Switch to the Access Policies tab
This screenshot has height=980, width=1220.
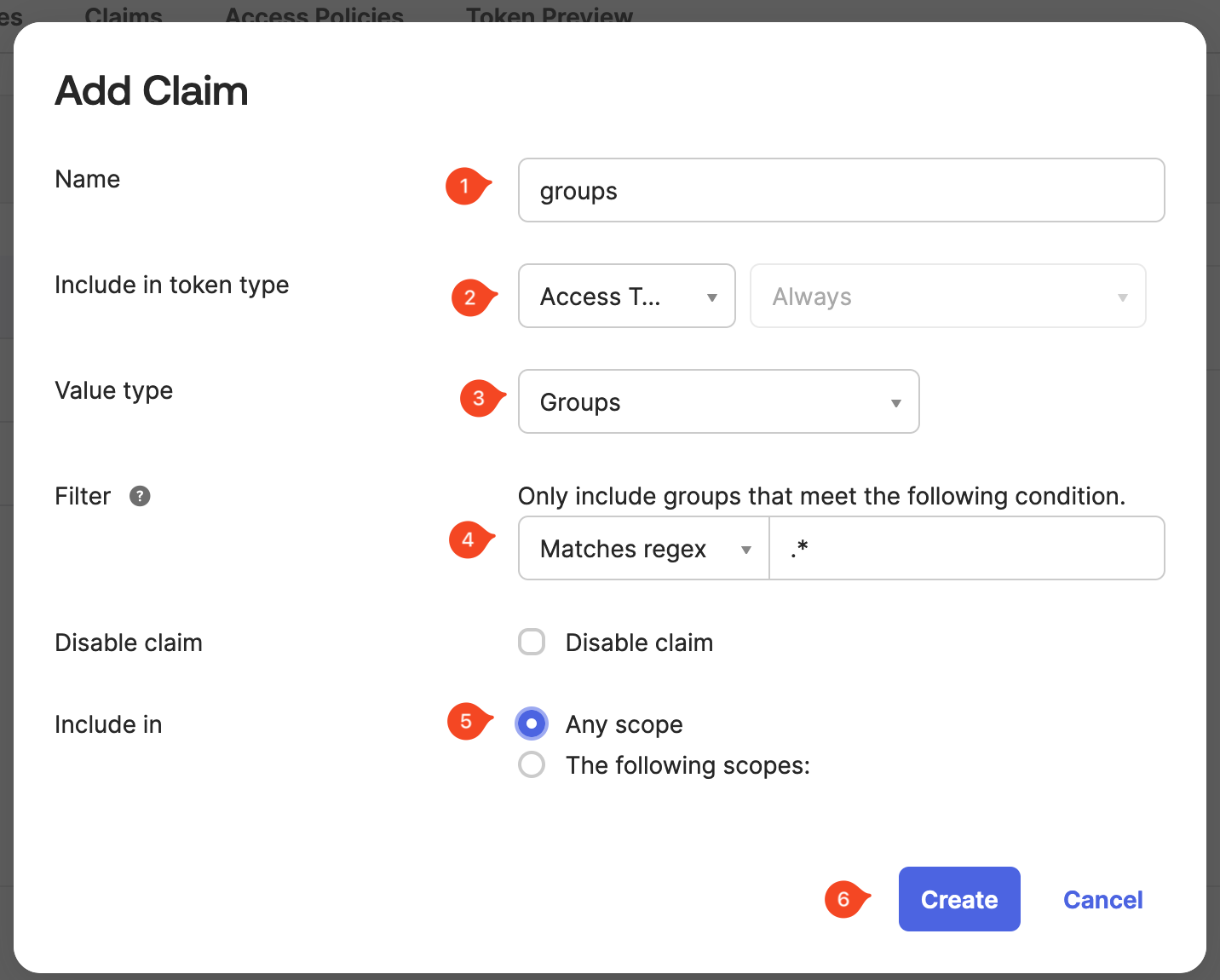click(314, 14)
